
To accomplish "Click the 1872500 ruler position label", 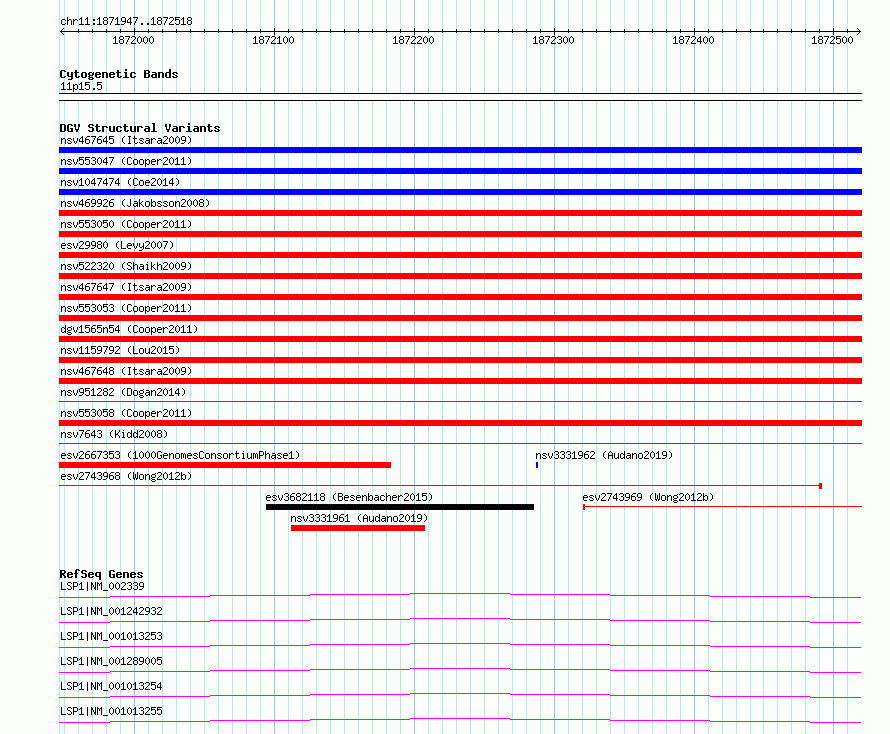I will (x=832, y=40).
